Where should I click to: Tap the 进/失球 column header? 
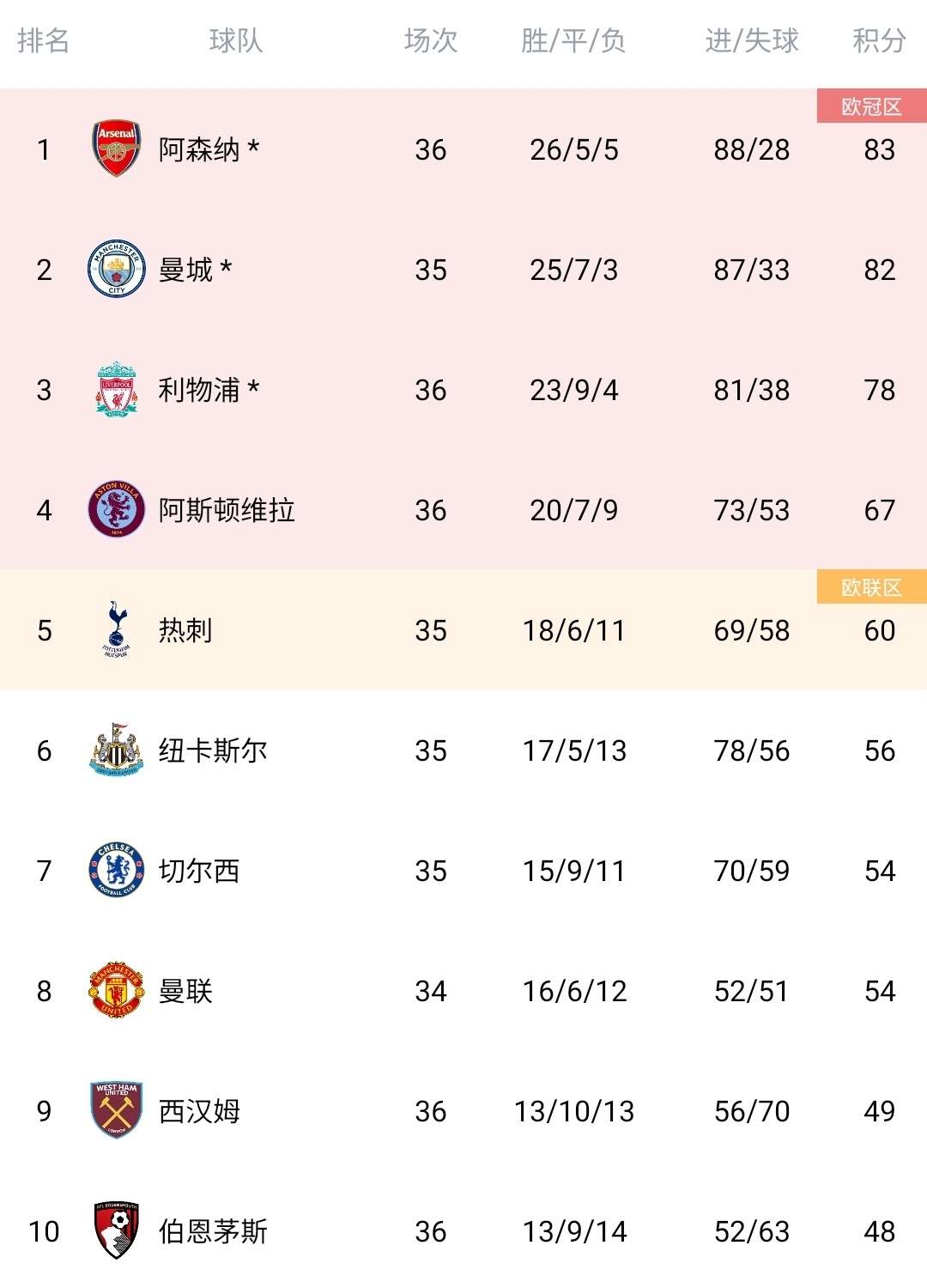[x=751, y=40]
